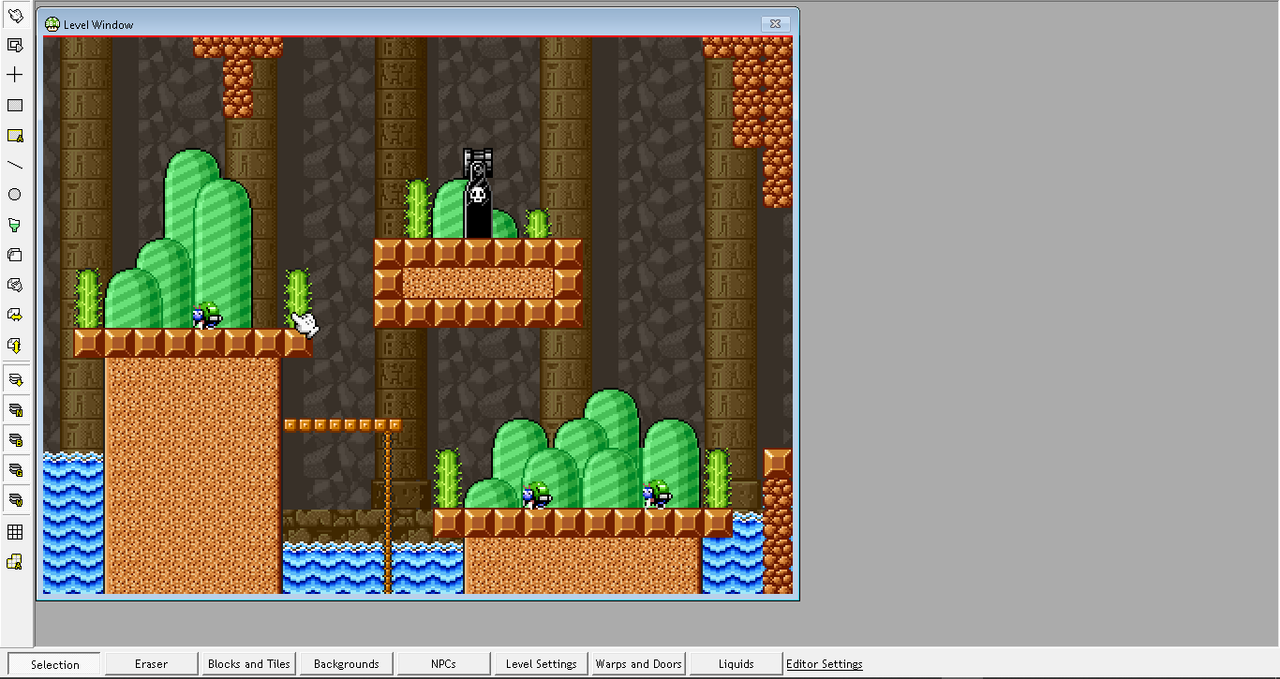Choose the green fill bucket tool
The image size is (1280, 679).
click(x=15, y=225)
